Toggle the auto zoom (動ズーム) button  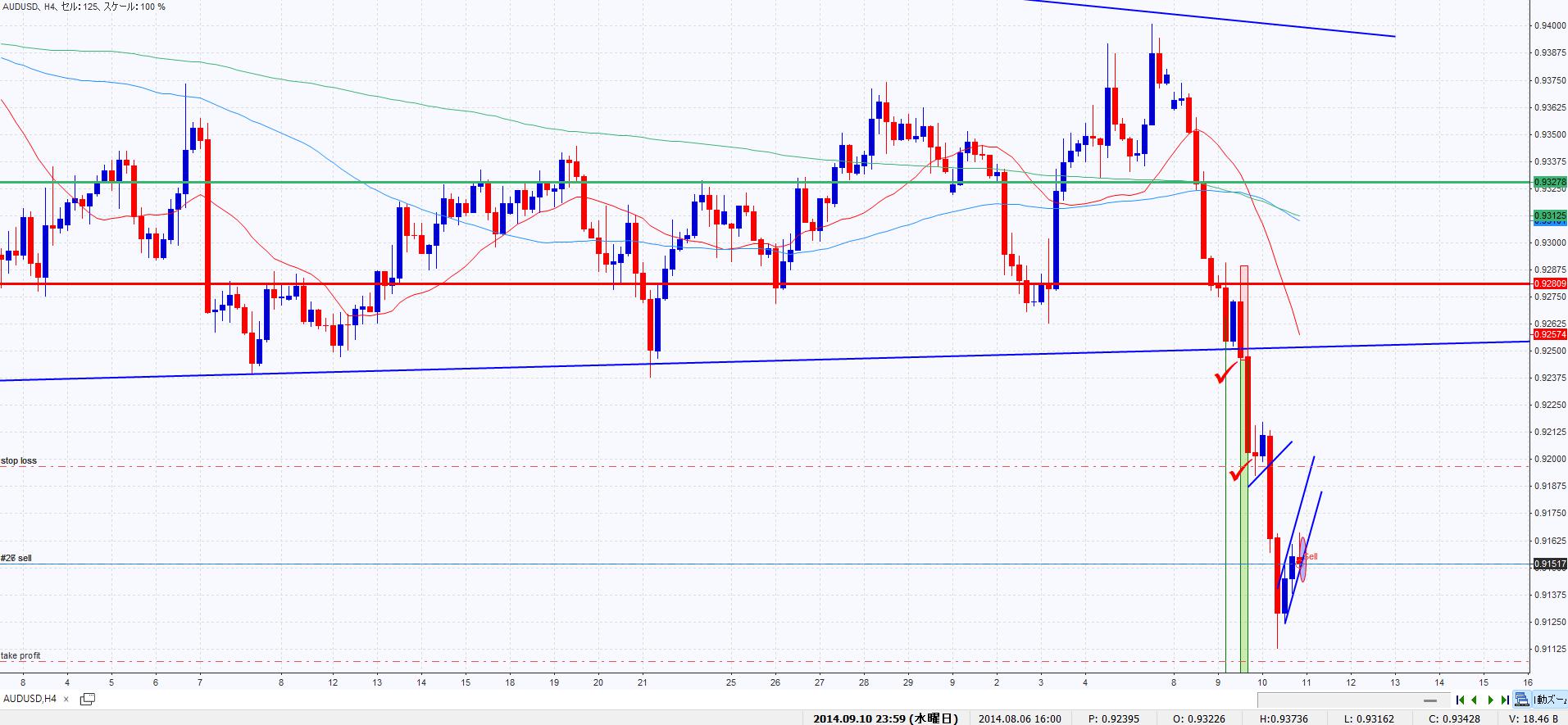point(1548,700)
